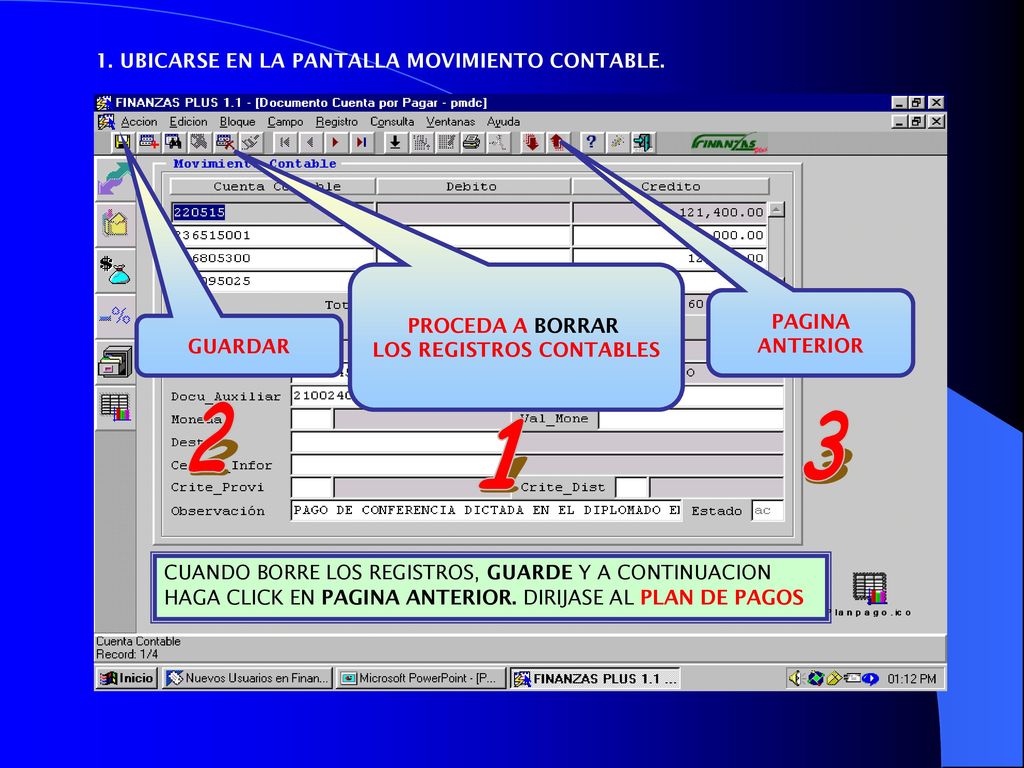Click the arrows icon atop left sidebar
Screen dimensions: 1024x768
coord(115,178)
